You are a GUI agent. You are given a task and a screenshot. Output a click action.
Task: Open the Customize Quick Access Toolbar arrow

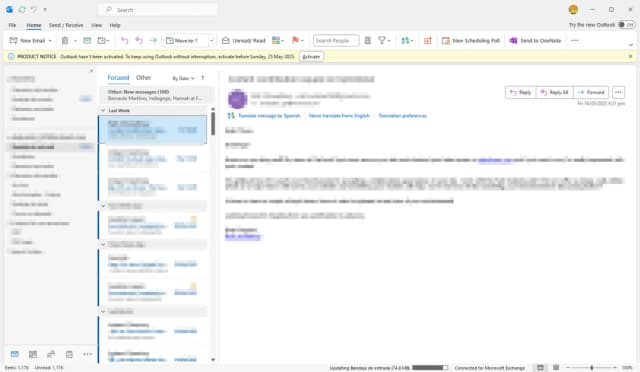[45, 9]
